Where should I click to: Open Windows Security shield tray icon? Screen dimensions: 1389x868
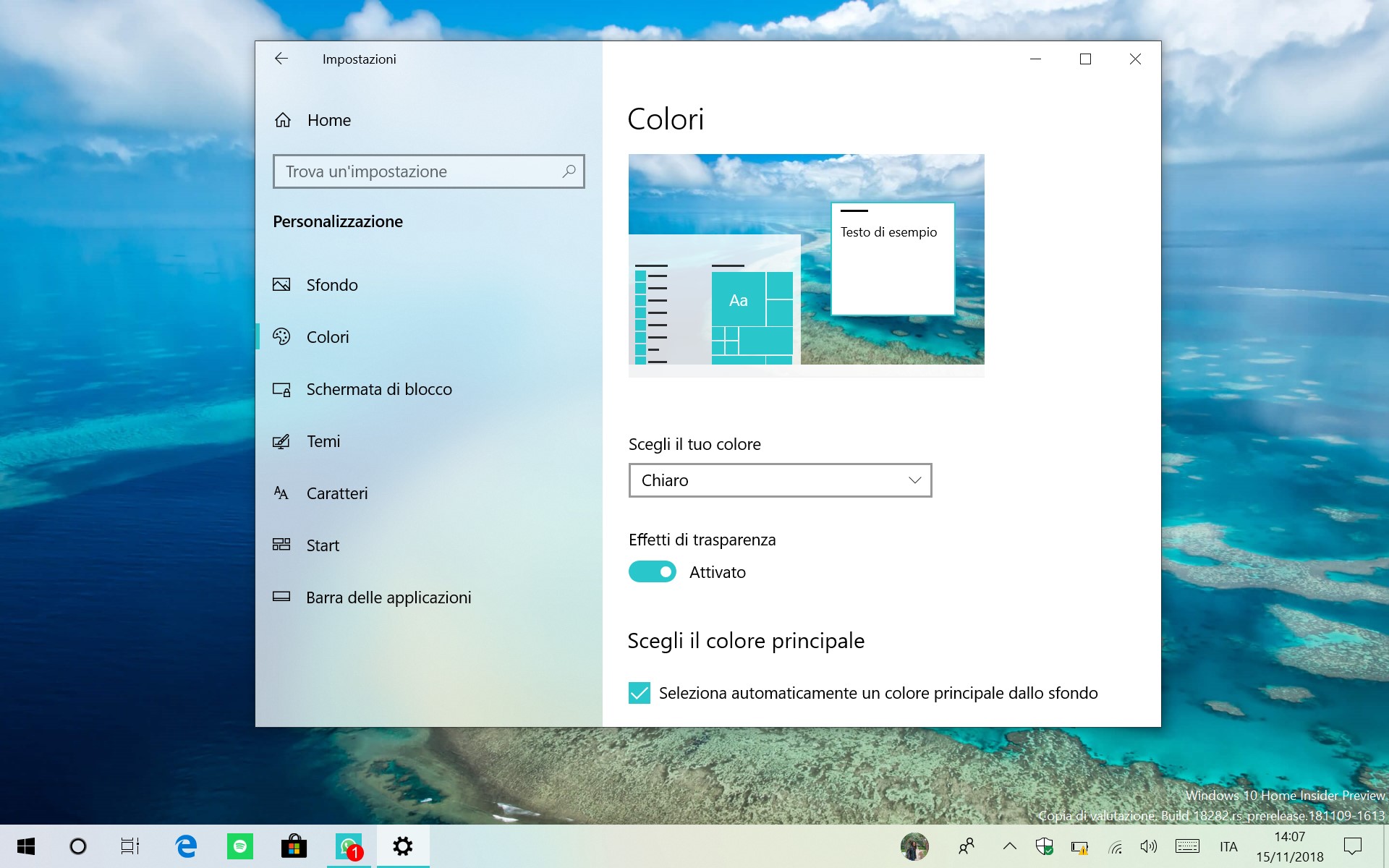point(1044,846)
